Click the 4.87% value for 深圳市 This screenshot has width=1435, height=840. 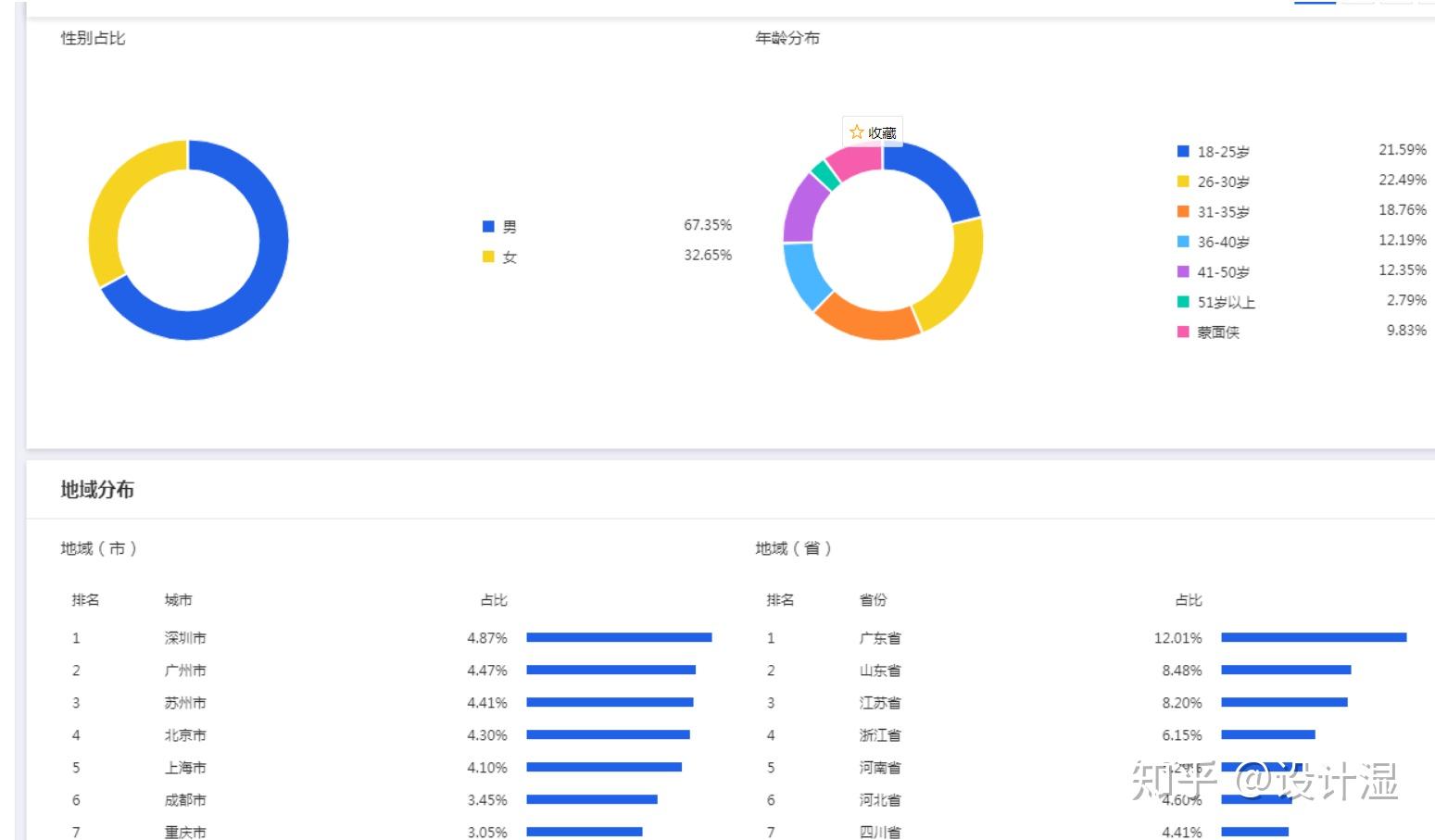tap(487, 638)
